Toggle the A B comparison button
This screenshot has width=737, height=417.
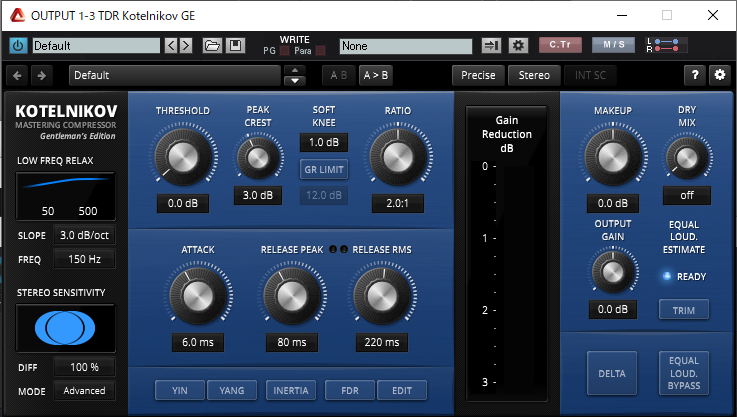click(338, 75)
